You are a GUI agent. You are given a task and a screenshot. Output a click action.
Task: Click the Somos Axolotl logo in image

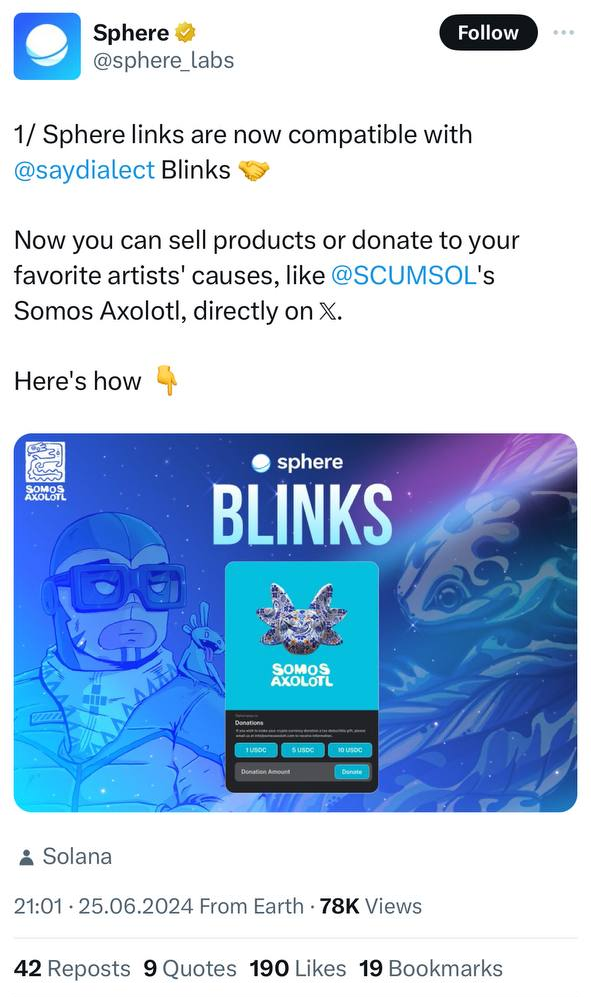(x=45, y=471)
